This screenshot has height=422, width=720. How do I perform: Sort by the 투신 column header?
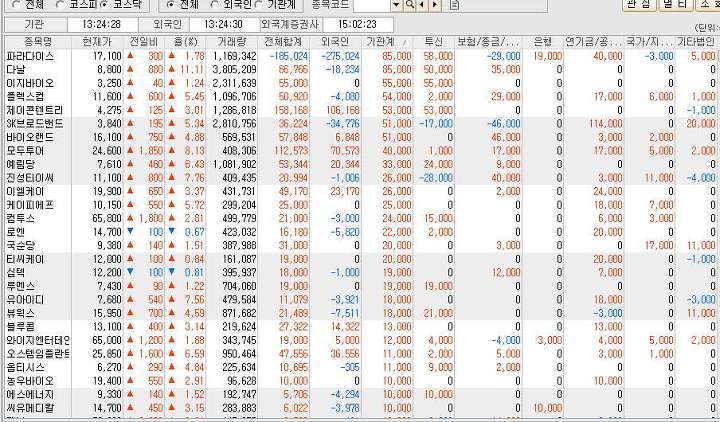coord(433,42)
